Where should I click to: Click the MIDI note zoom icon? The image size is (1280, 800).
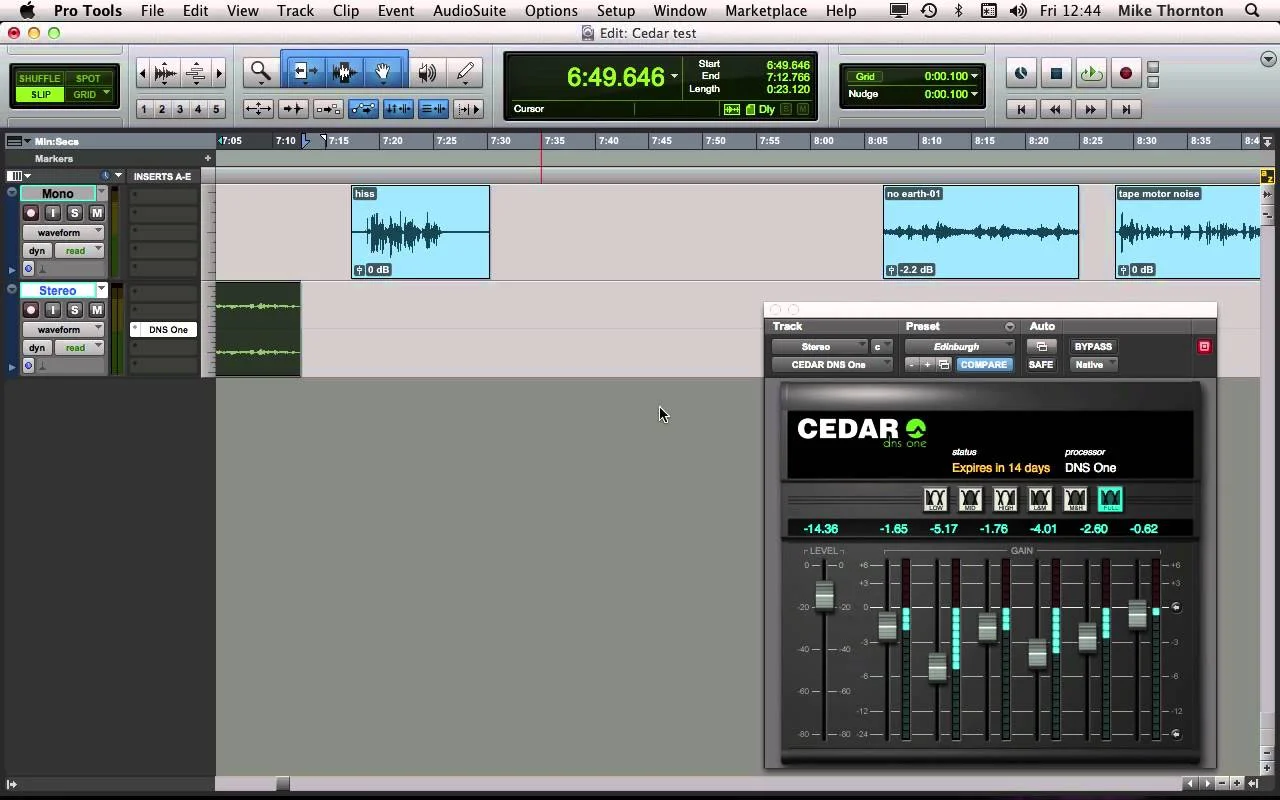(x=196, y=73)
